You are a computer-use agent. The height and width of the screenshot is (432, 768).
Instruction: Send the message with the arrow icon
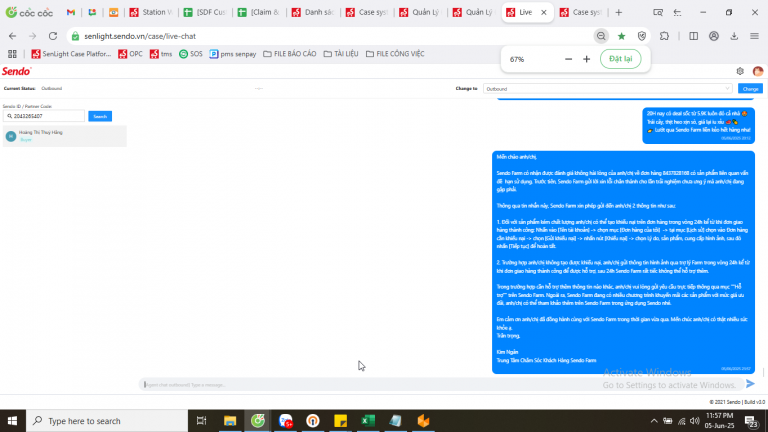[x=750, y=384]
